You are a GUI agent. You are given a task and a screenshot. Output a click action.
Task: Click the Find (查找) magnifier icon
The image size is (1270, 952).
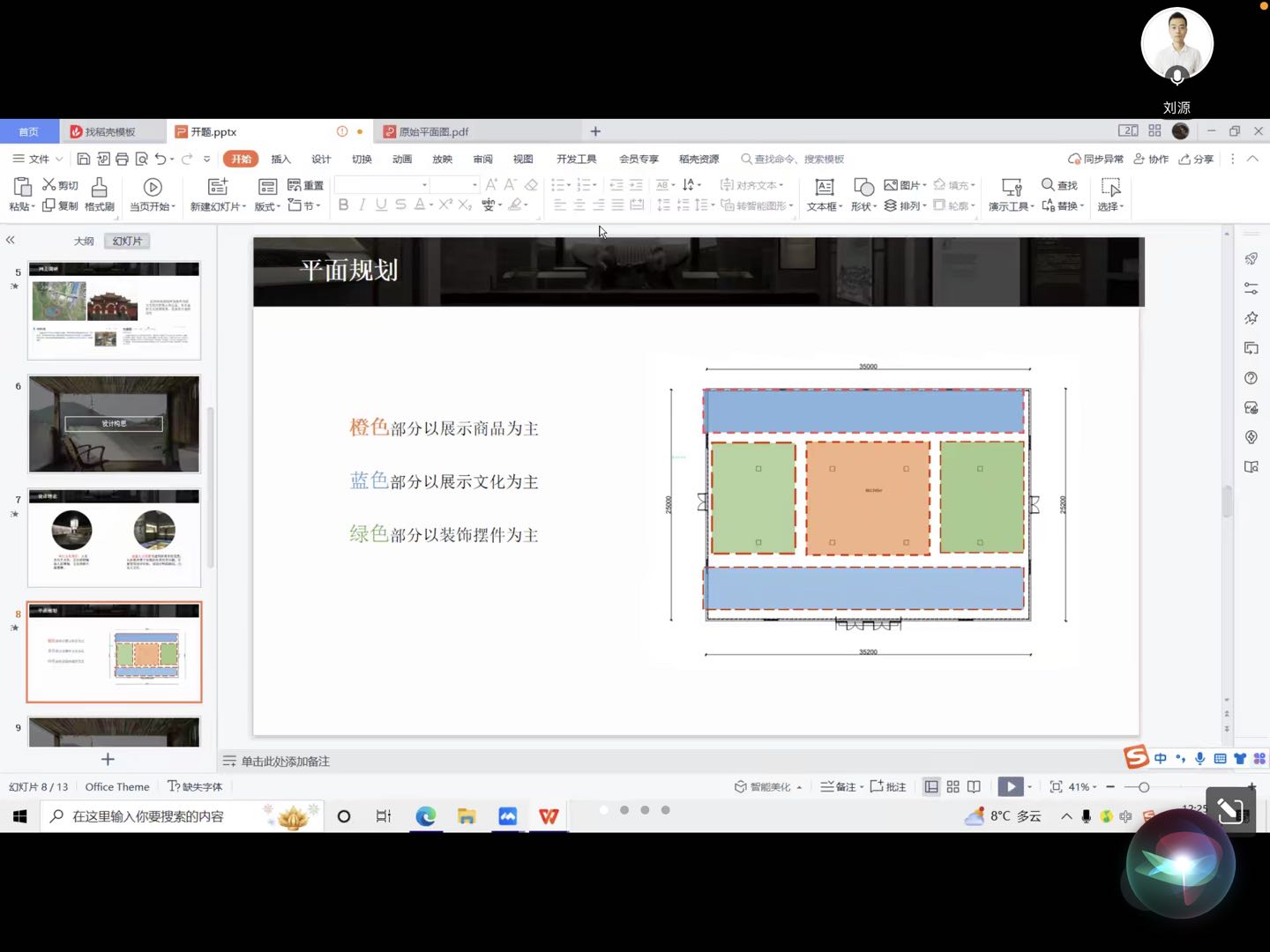tap(1048, 184)
